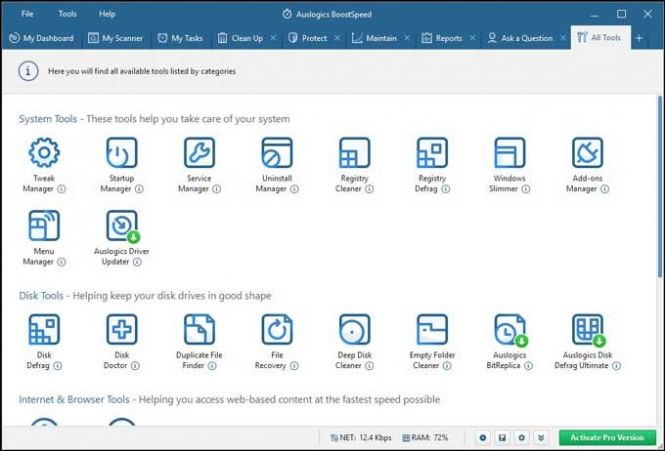This screenshot has height=451, width=665.
Task: Click the info circle in banner
Action: pyautogui.click(x=28, y=71)
